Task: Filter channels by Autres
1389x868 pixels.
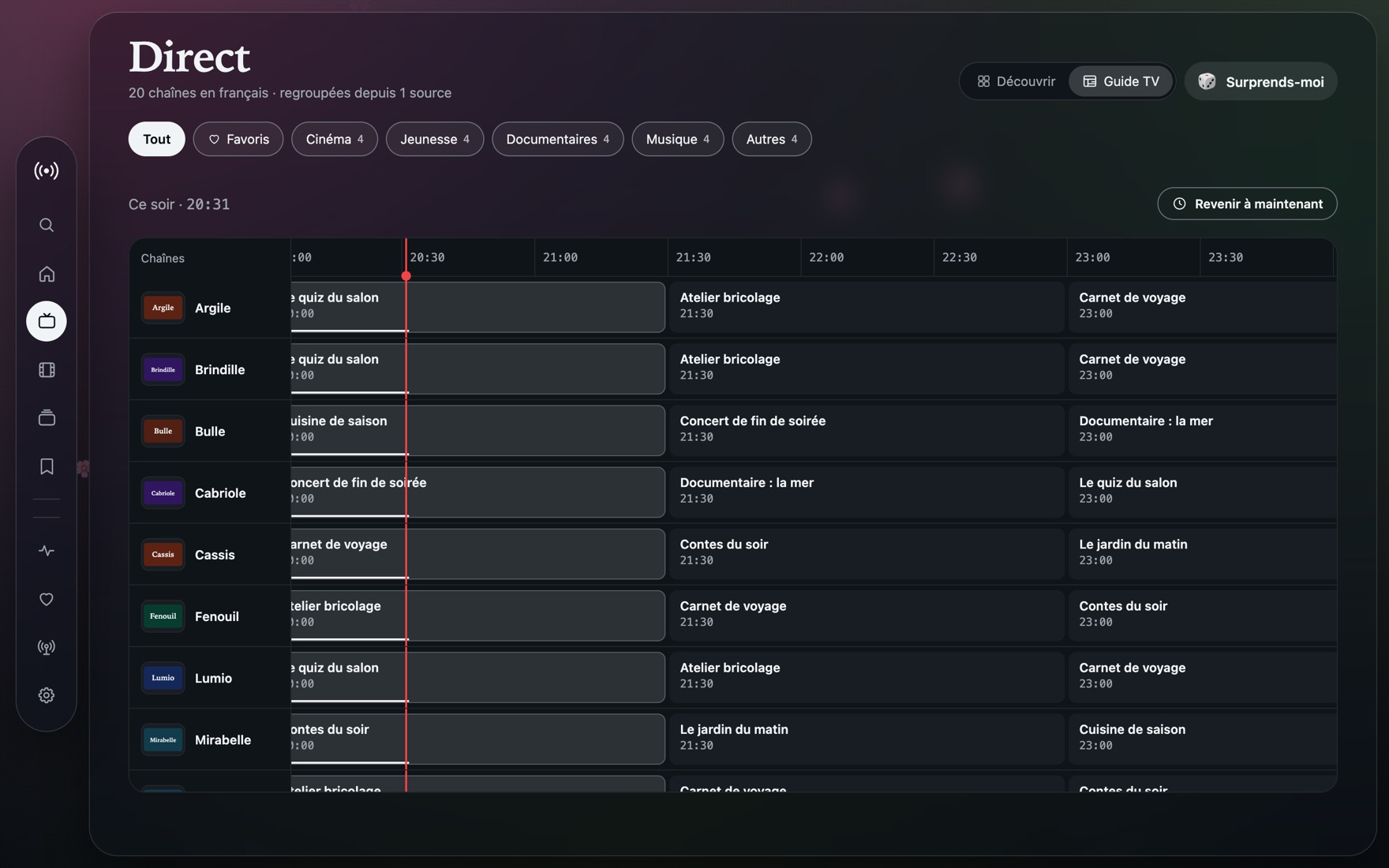Action: (772, 139)
